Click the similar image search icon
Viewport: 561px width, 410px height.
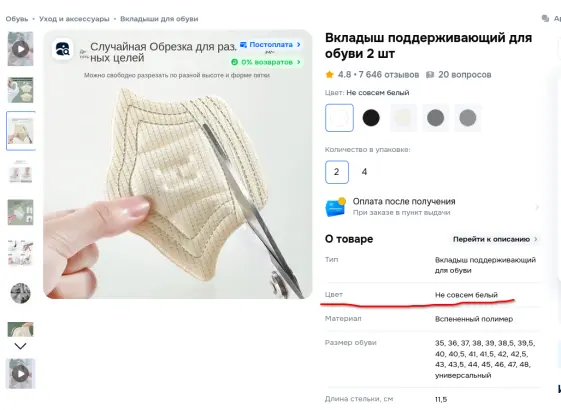coord(63,49)
